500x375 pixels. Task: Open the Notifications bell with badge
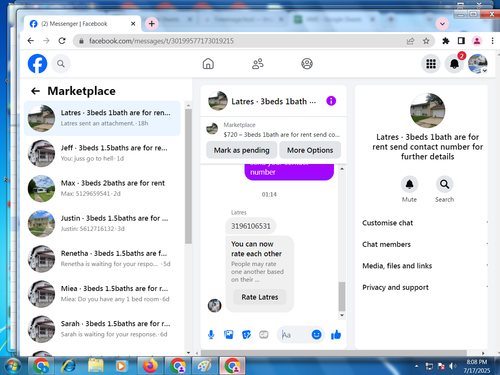[454, 64]
